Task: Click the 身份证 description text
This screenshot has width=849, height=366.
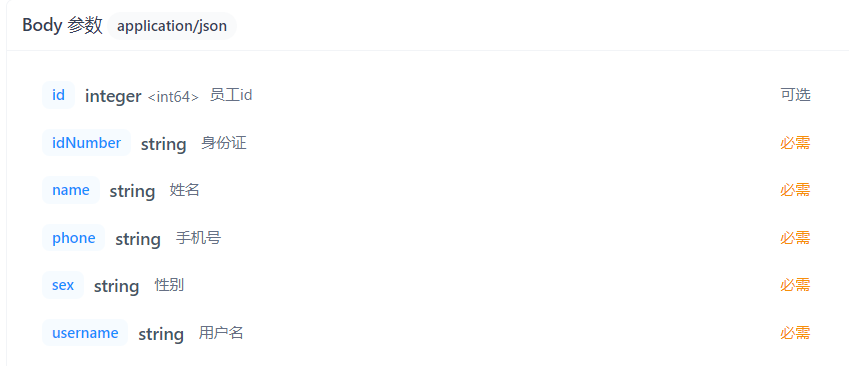Action: click(x=224, y=143)
